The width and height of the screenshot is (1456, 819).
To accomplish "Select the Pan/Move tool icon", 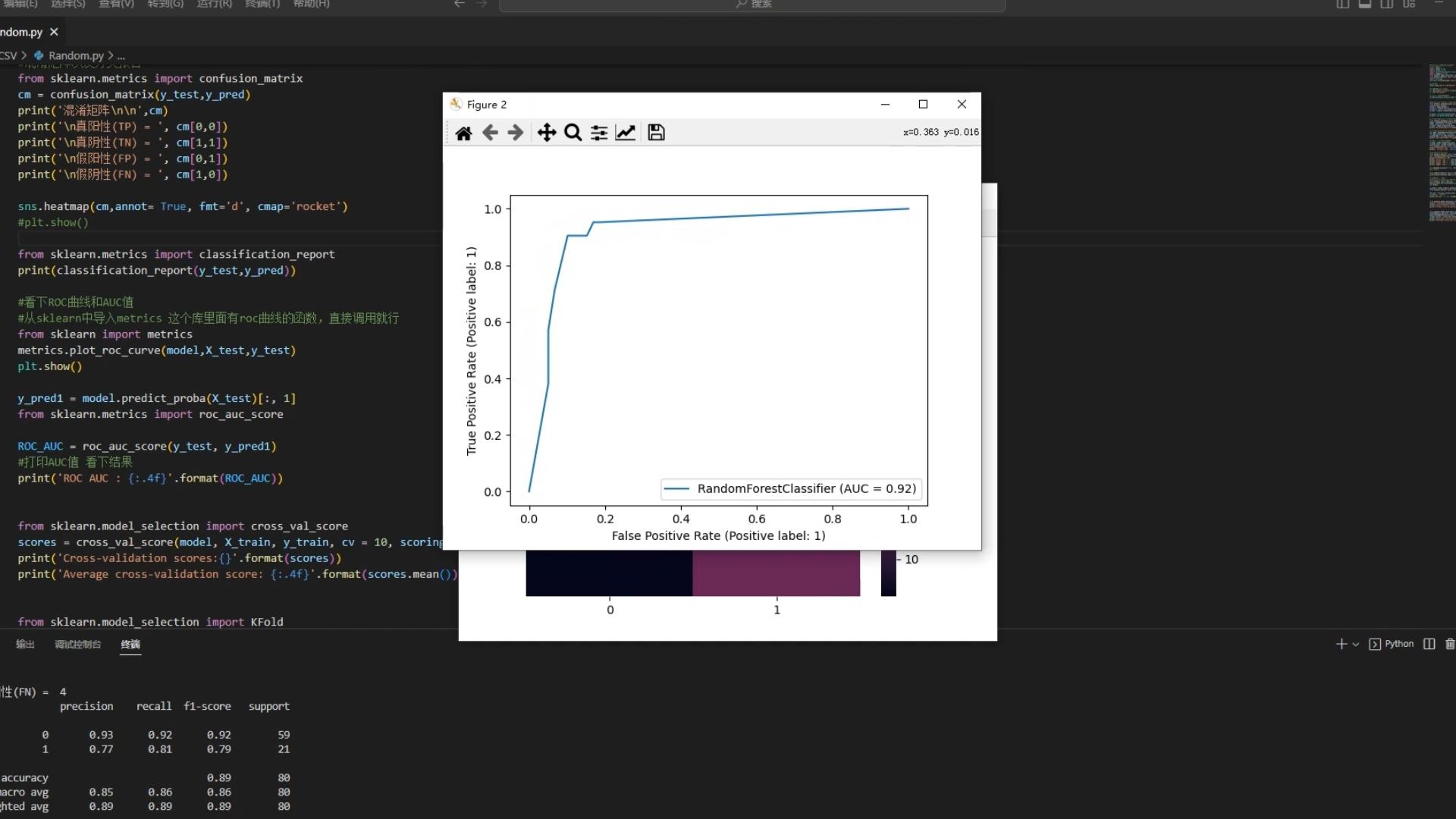I will pos(546,132).
